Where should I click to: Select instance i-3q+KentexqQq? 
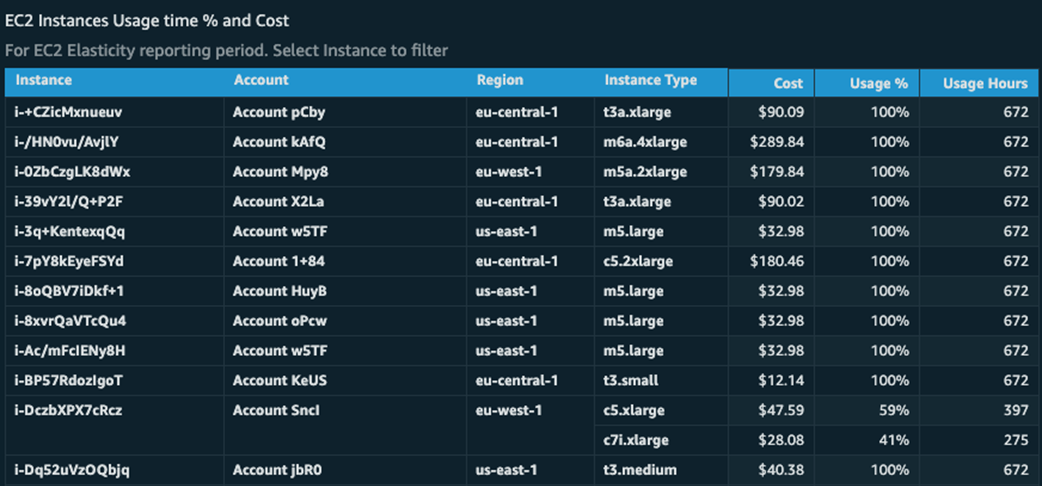69,232
